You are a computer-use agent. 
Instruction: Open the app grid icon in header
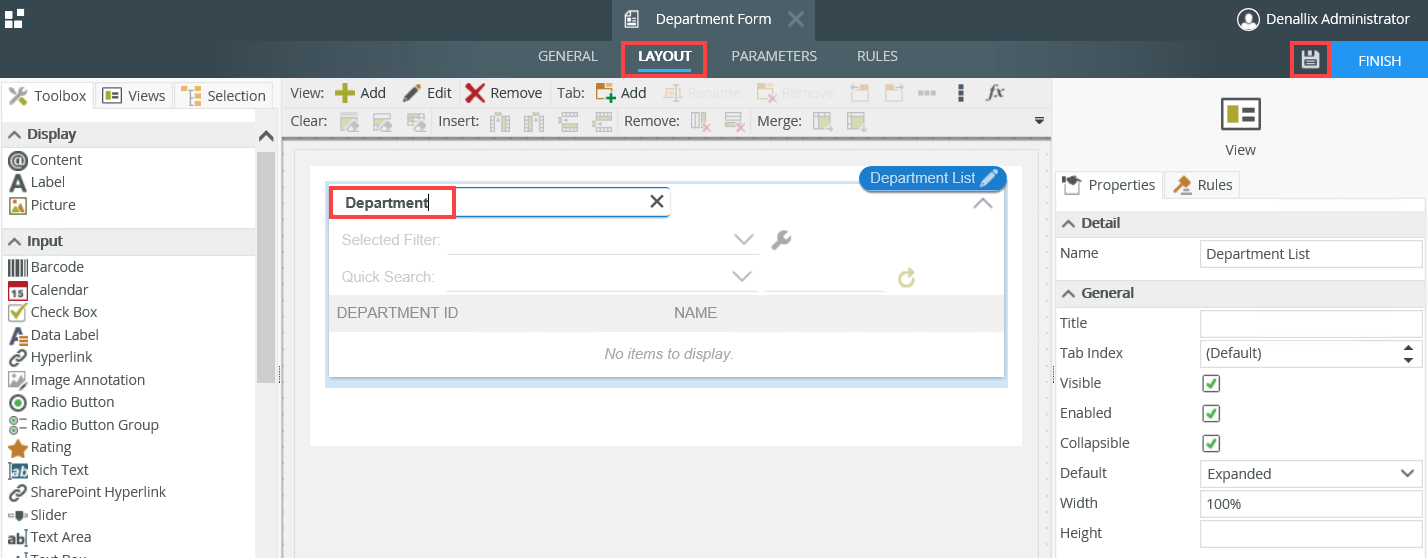(x=14, y=19)
